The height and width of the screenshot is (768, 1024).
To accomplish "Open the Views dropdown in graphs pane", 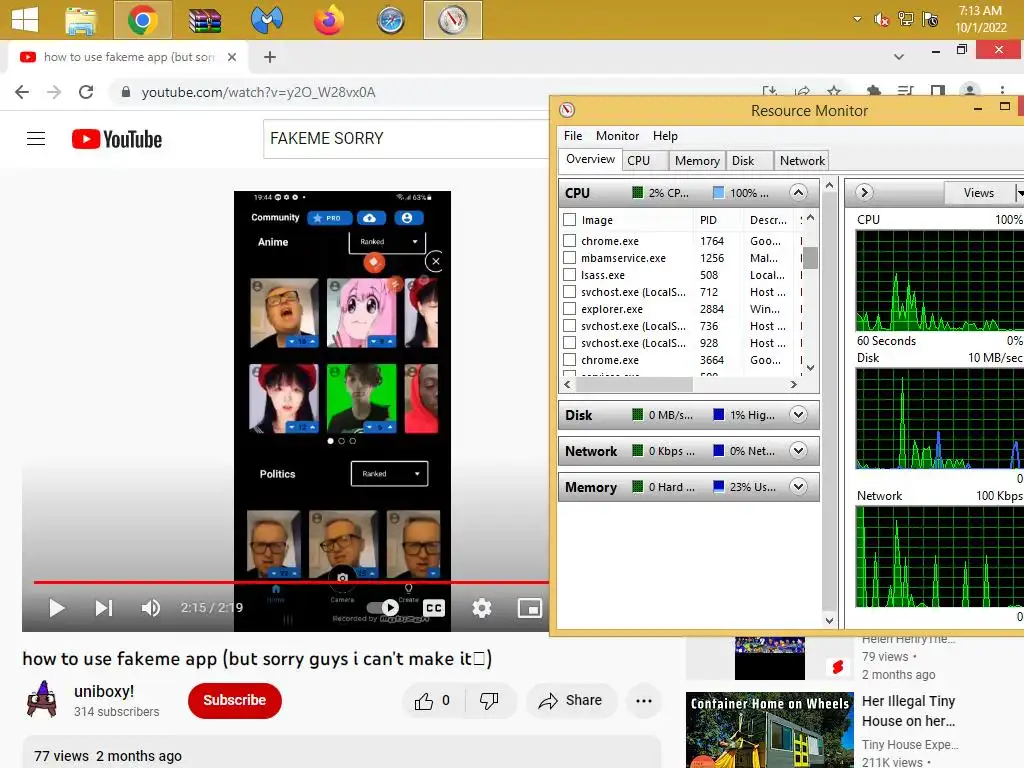I will pyautogui.click(x=984, y=193).
